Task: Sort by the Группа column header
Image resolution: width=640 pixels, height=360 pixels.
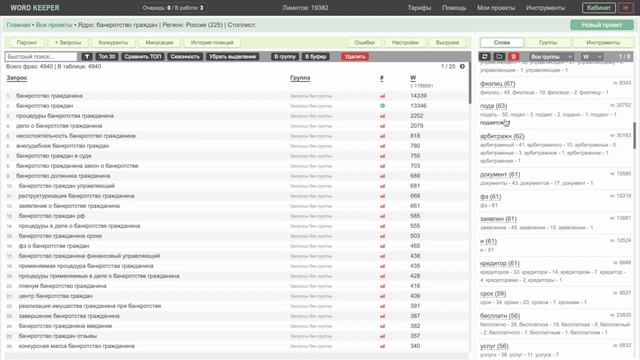Action: (x=300, y=78)
